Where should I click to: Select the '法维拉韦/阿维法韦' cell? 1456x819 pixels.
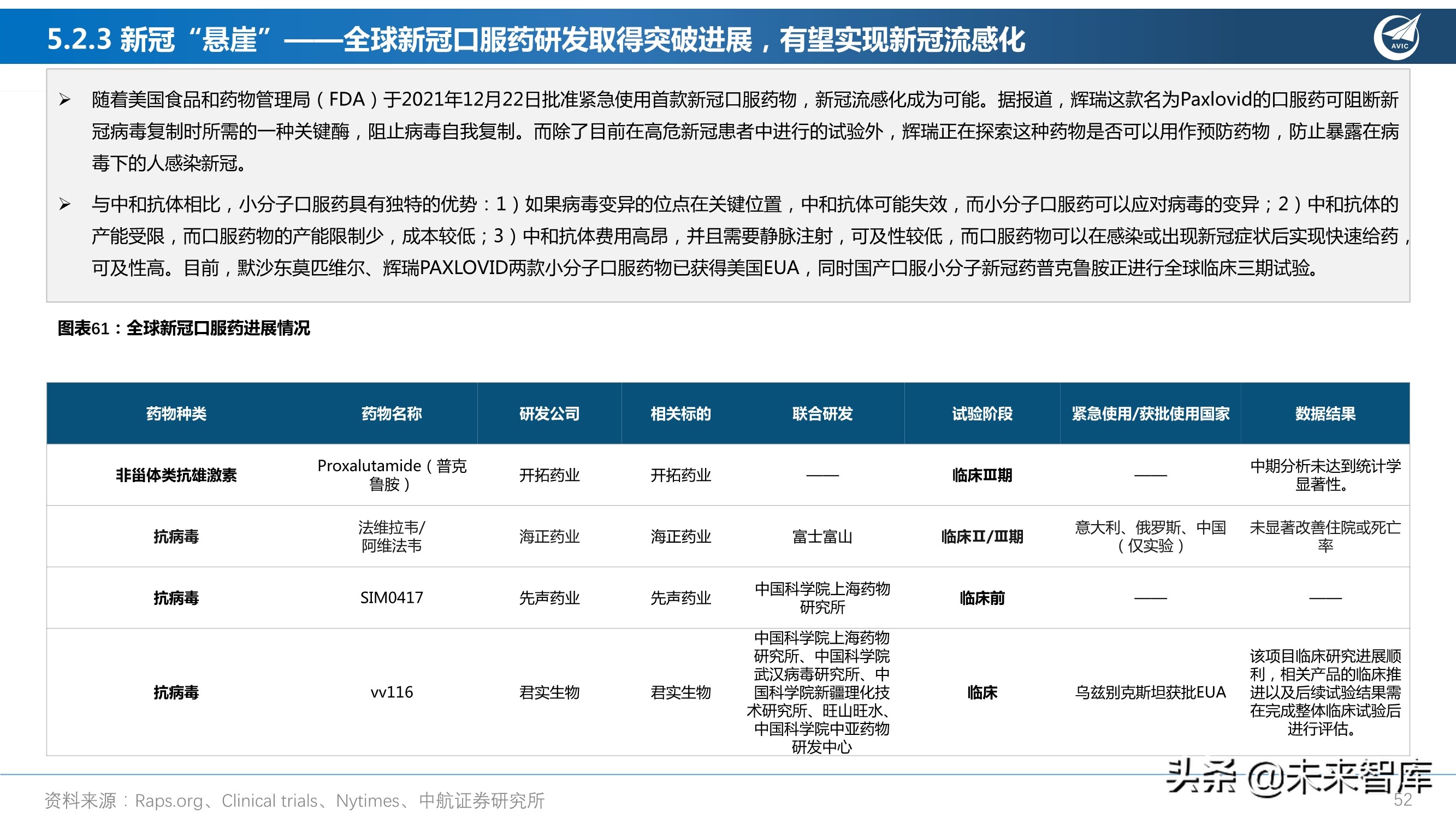(x=392, y=536)
